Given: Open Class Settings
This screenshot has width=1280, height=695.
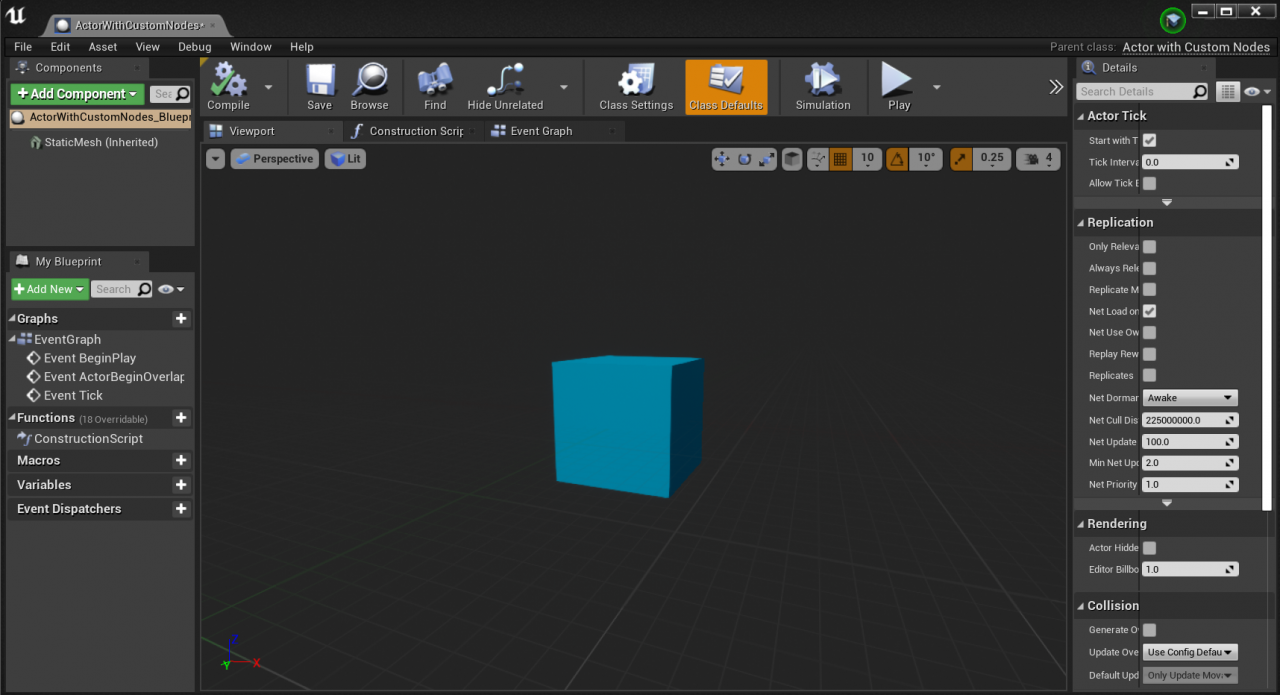Looking at the screenshot, I should tap(634, 80).
